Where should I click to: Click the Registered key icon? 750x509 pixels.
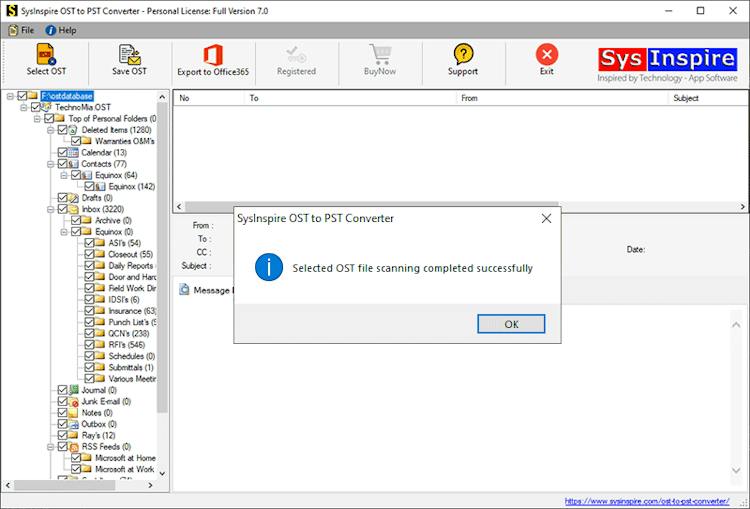pyautogui.click(x=297, y=54)
